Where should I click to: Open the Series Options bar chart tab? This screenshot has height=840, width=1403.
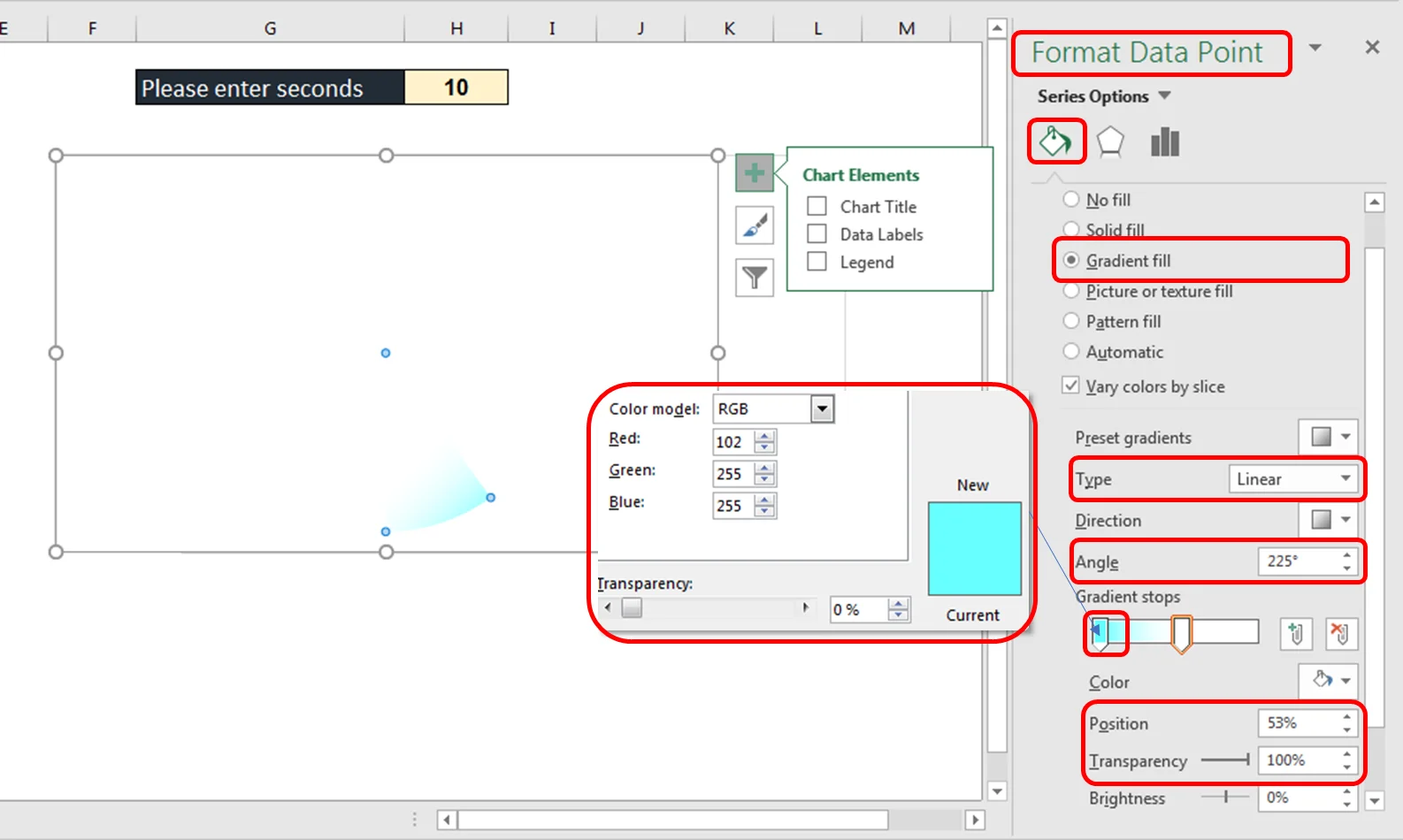click(x=1164, y=141)
